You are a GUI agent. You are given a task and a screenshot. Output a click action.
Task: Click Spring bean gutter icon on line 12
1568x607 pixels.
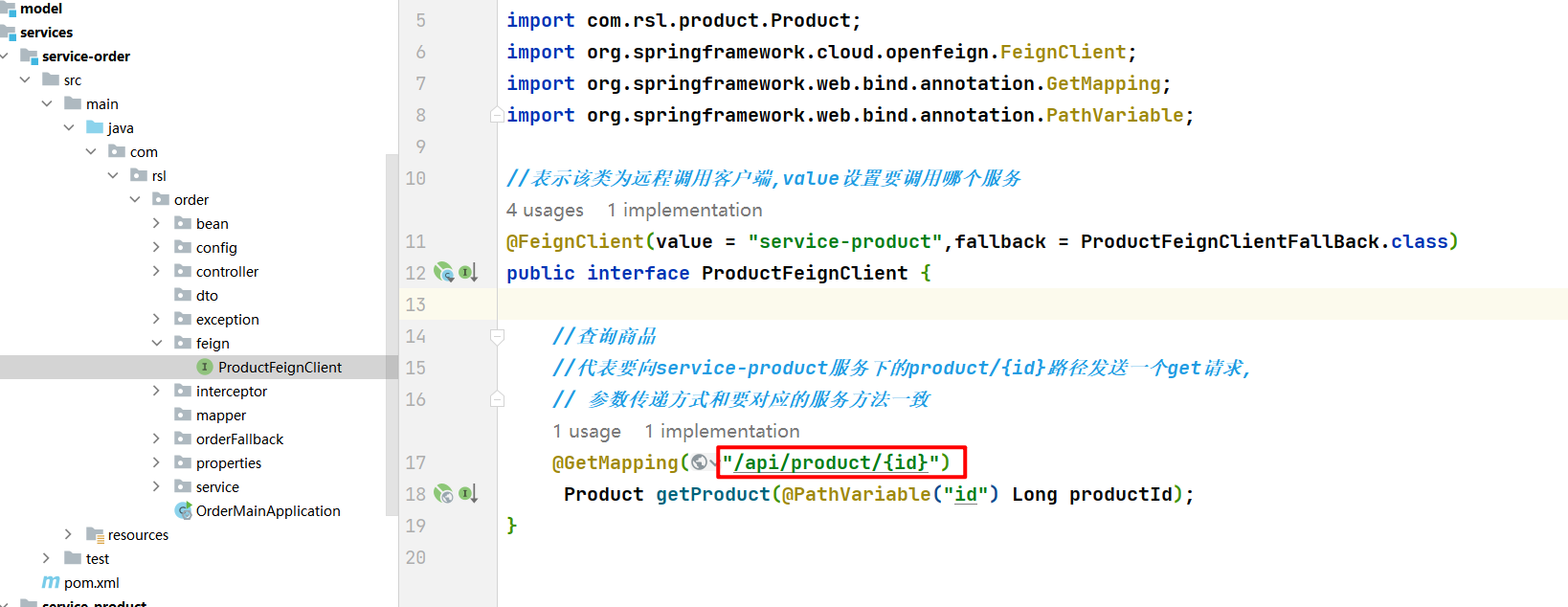coord(444,273)
